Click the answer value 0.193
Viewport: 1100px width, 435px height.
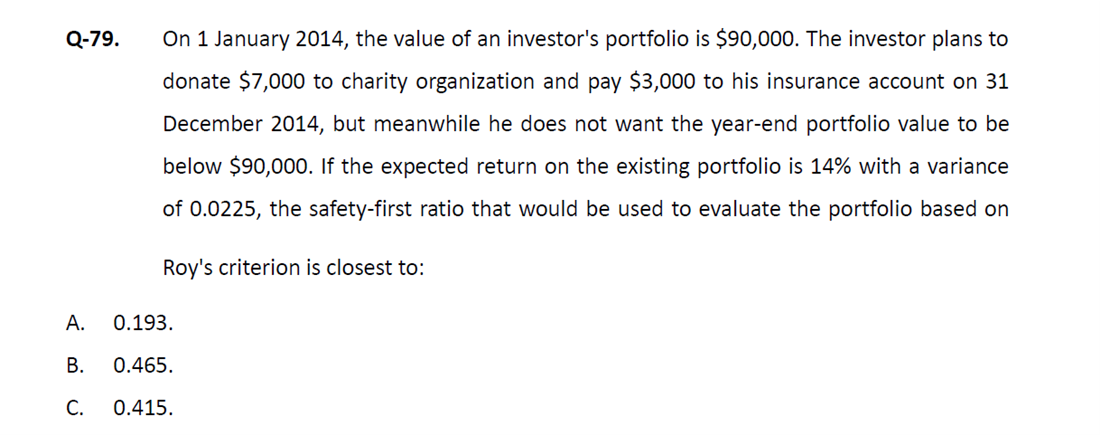(142, 323)
